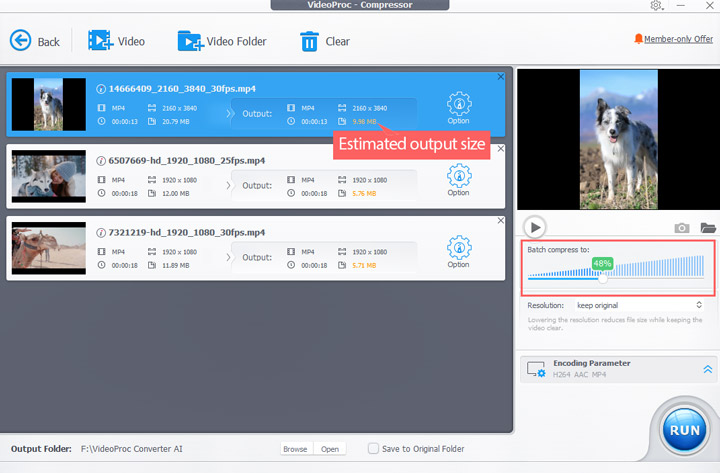
Task: Add a Video Folder
Action: pos(190,41)
